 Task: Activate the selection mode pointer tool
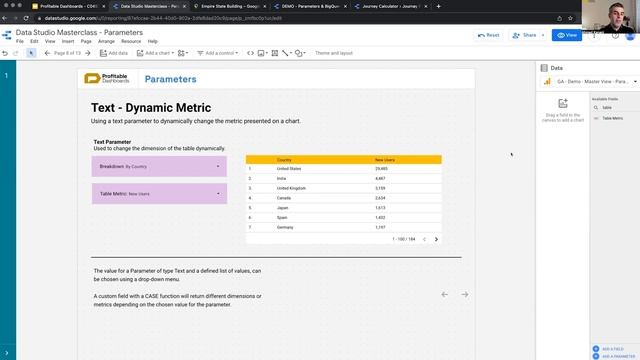31,53
